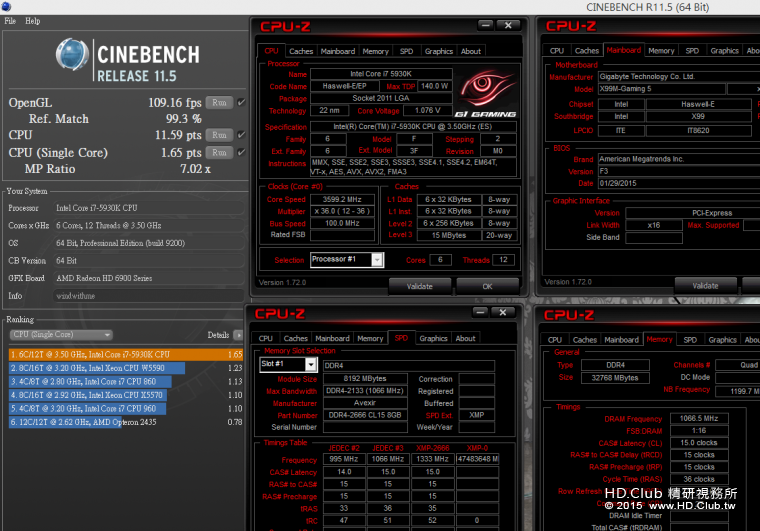
Task: Switch to Memory tab in top-left CPU-Z
Action: coord(376,51)
